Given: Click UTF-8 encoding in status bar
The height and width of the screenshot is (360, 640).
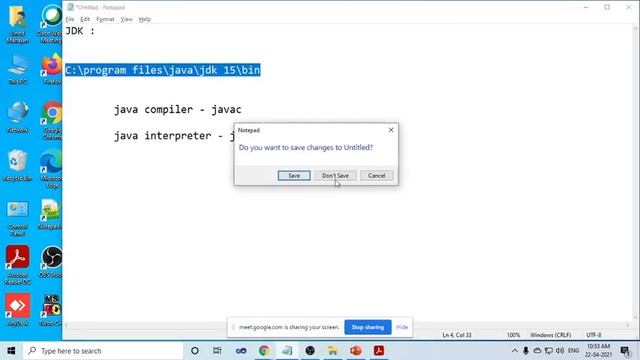Looking at the screenshot, I should click(593, 335).
